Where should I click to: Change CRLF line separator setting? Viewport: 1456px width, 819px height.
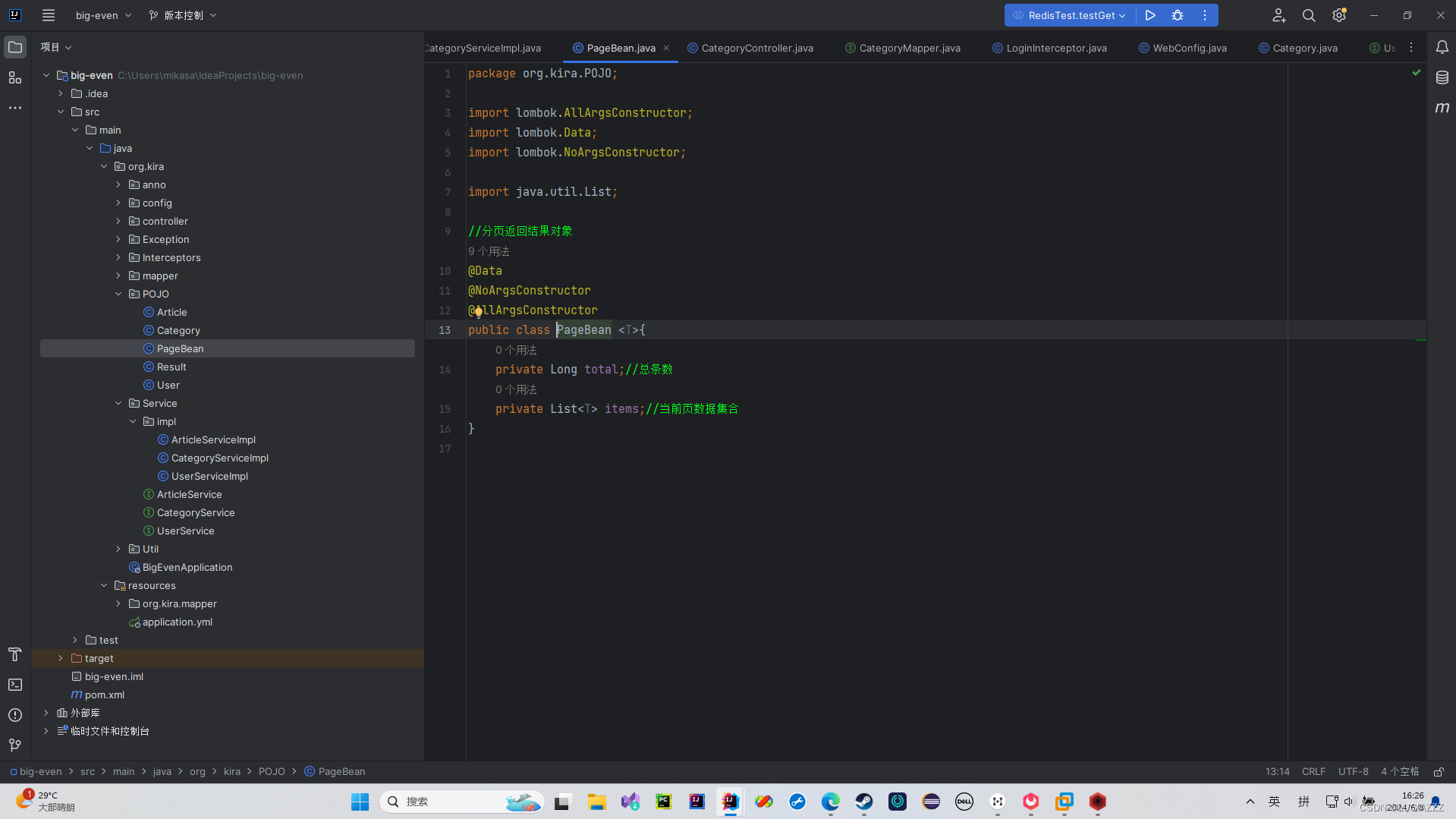[1313, 771]
